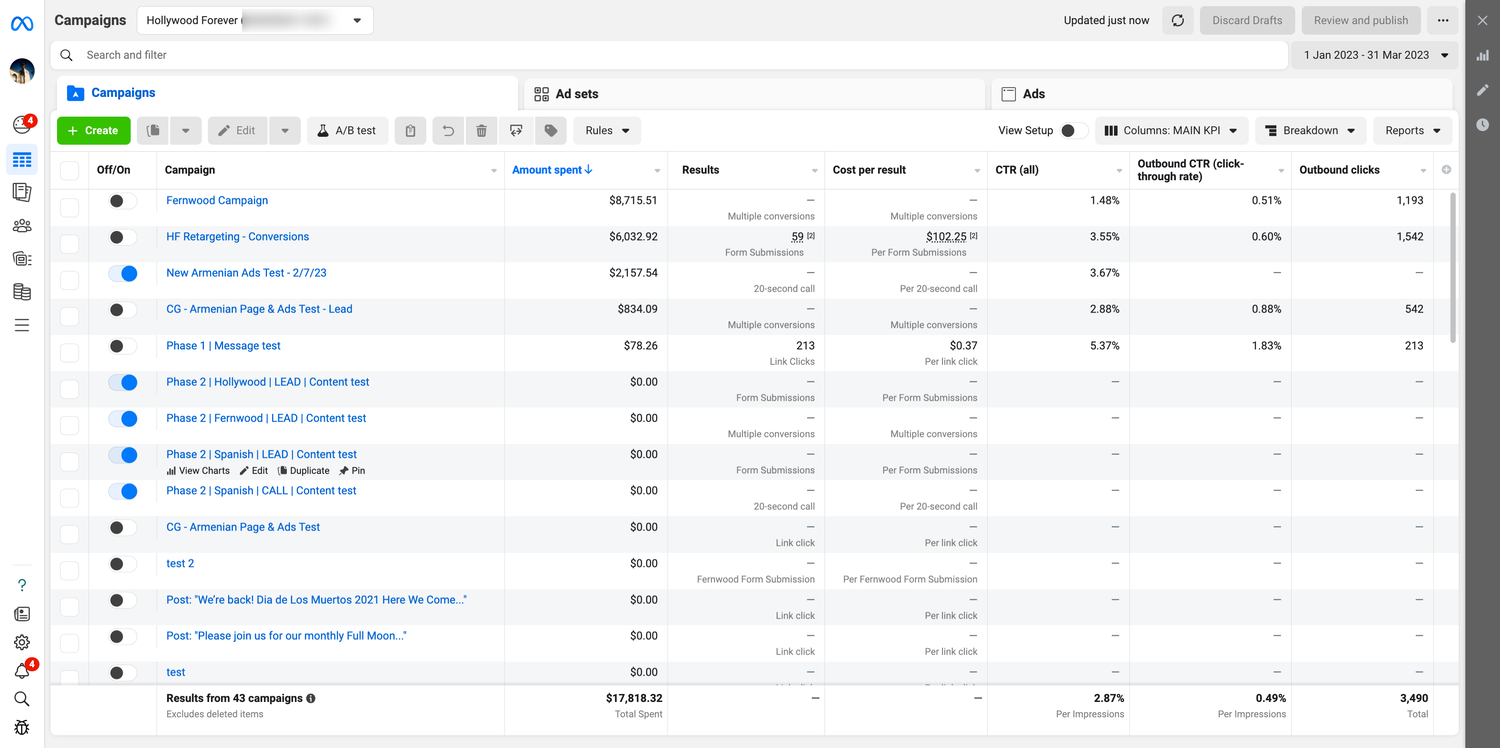Turn off New Armenian Ads Test toggle
The width and height of the screenshot is (1500, 748).
point(123,273)
